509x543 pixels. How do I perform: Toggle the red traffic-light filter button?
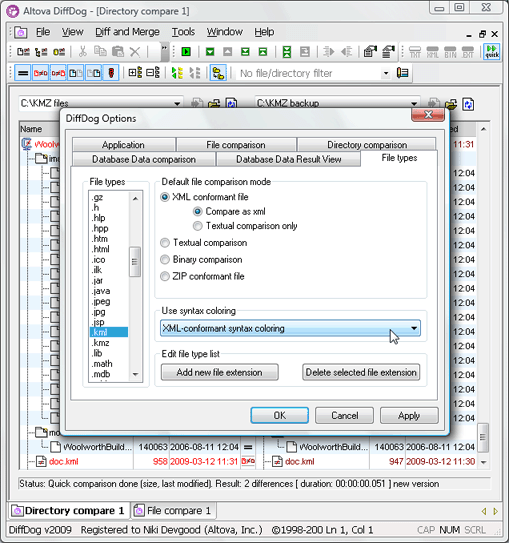coord(111,73)
